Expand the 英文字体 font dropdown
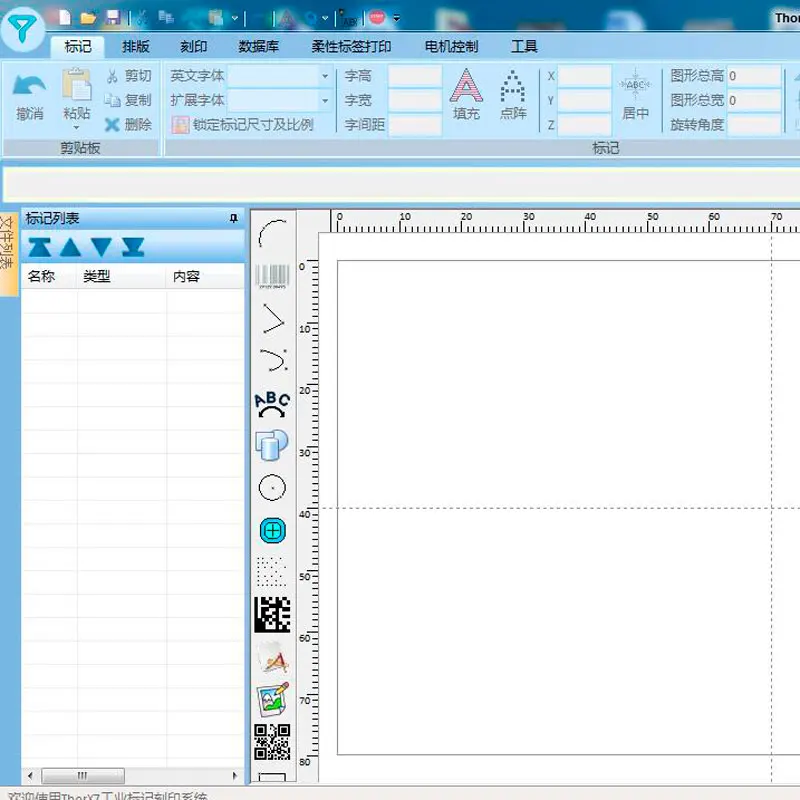 click(x=325, y=76)
